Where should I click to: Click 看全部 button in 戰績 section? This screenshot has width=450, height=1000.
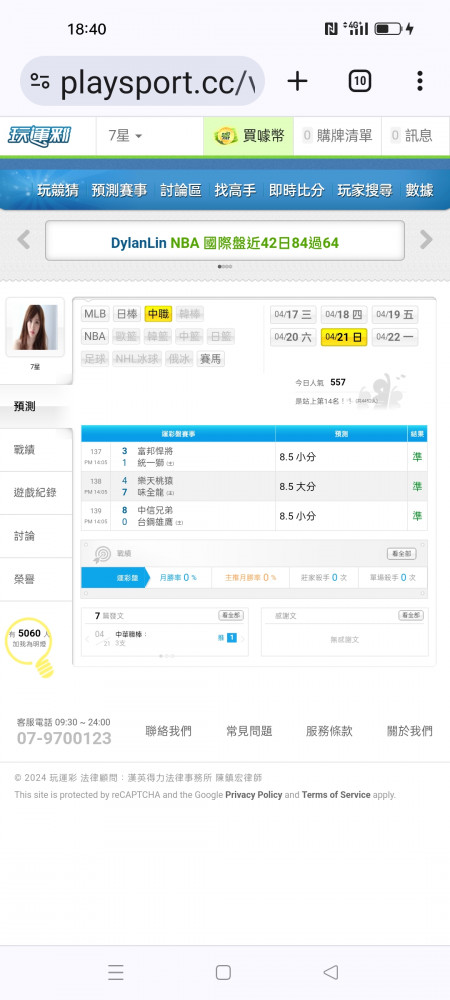pos(402,554)
